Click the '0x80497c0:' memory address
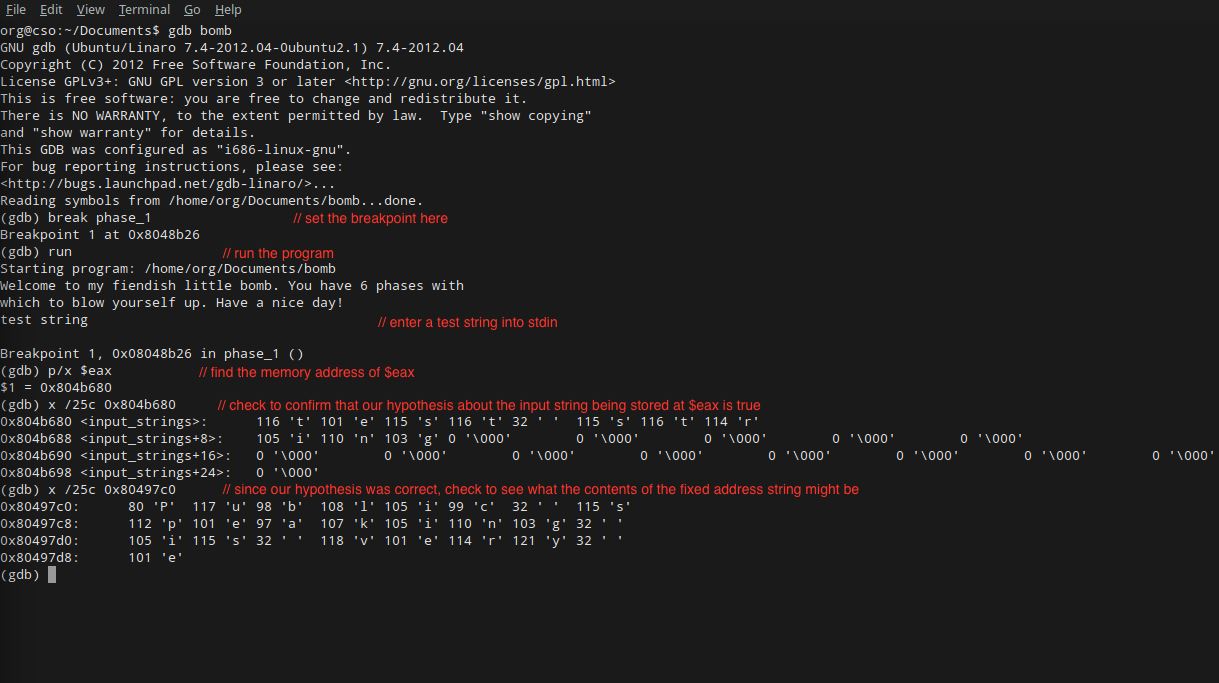 40,507
